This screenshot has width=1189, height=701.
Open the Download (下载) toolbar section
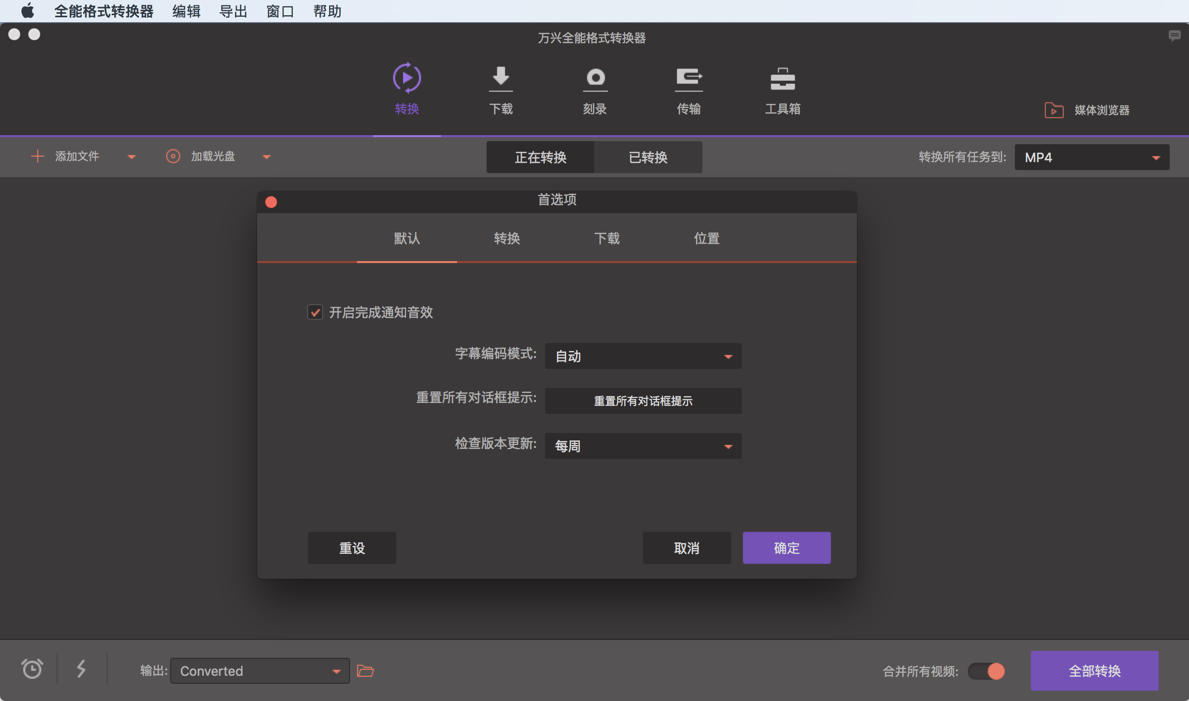click(x=500, y=90)
